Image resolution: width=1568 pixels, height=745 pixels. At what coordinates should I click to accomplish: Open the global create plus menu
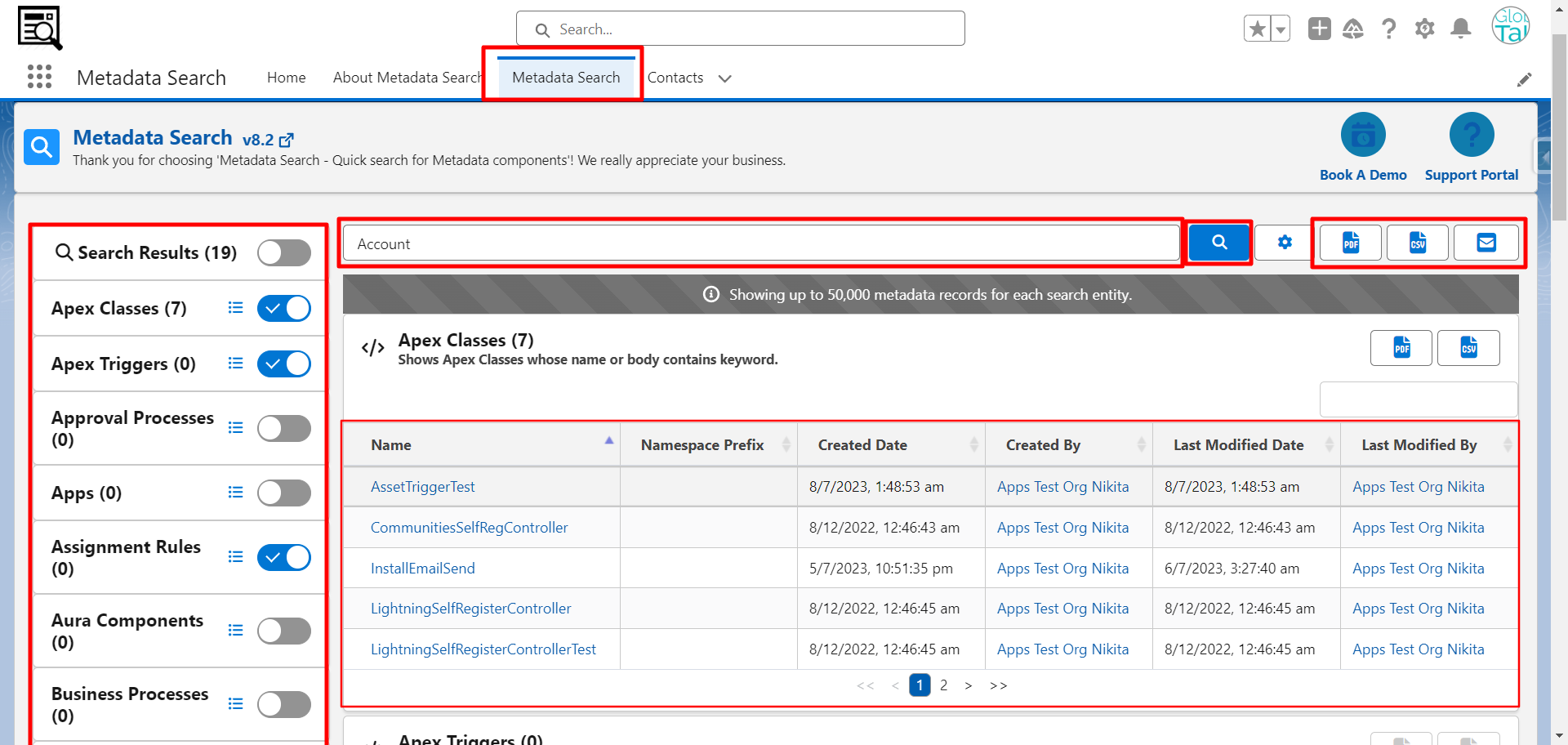pyautogui.click(x=1319, y=29)
